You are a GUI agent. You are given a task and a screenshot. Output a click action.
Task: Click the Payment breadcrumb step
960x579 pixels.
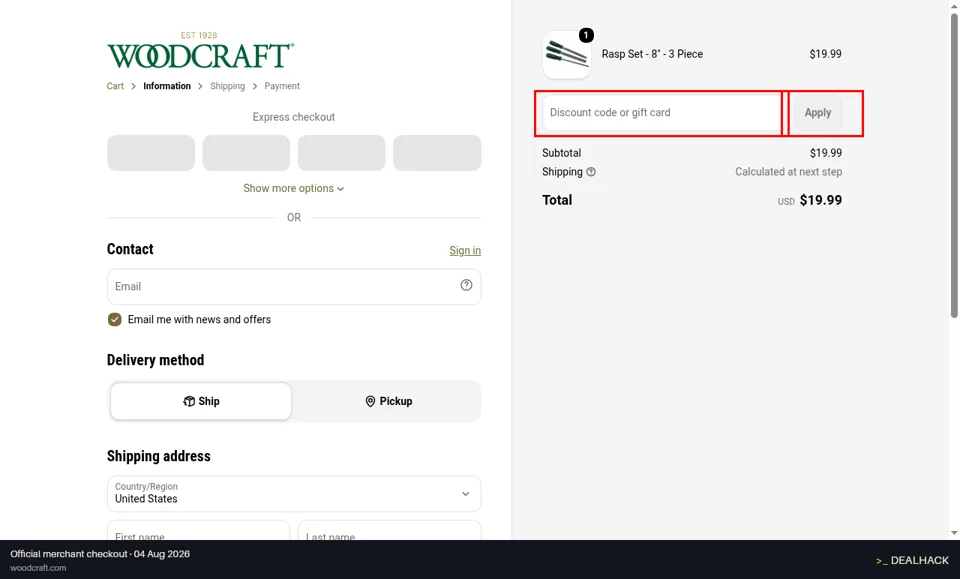click(282, 86)
